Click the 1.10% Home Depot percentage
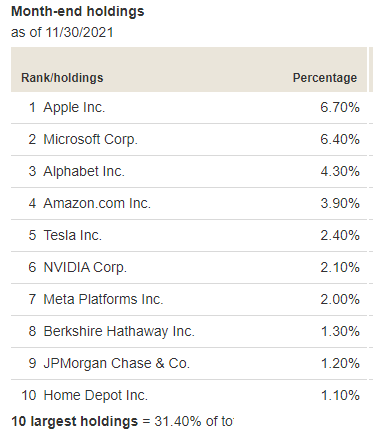Screen dimensions: 373x444 point(340,395)
